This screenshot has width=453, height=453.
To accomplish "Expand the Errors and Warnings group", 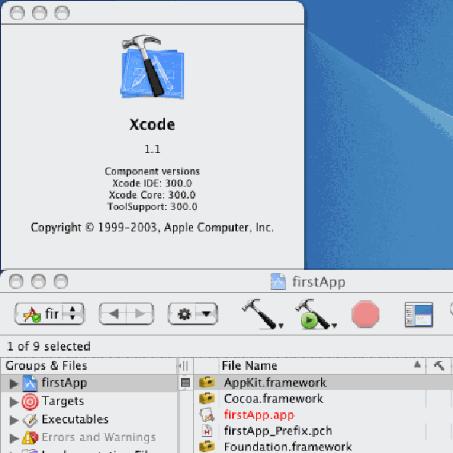I will click(x=14, y=438).
